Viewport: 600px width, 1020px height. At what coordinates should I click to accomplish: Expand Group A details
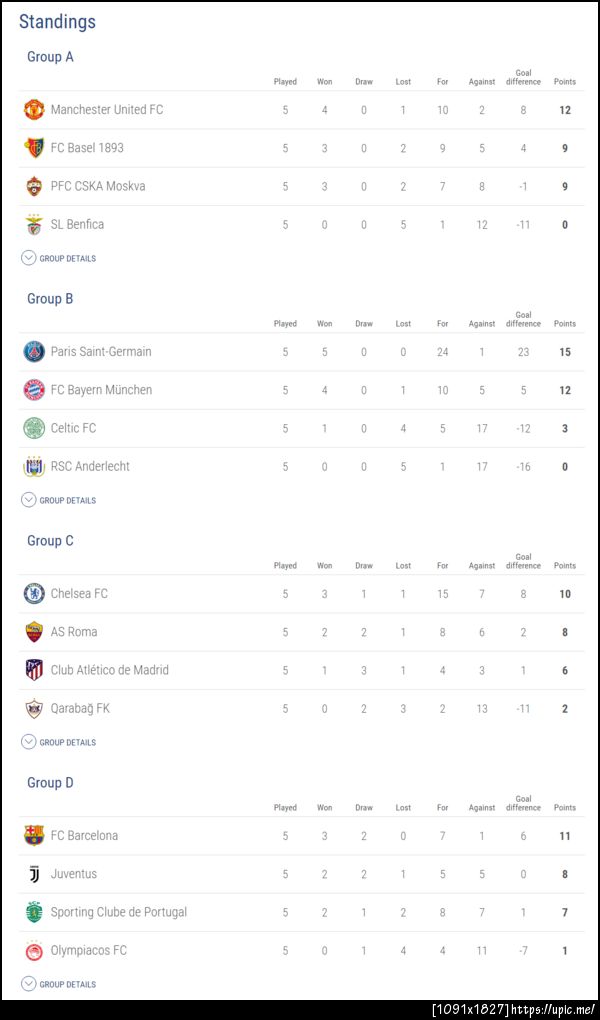click(x=59, y=258)
